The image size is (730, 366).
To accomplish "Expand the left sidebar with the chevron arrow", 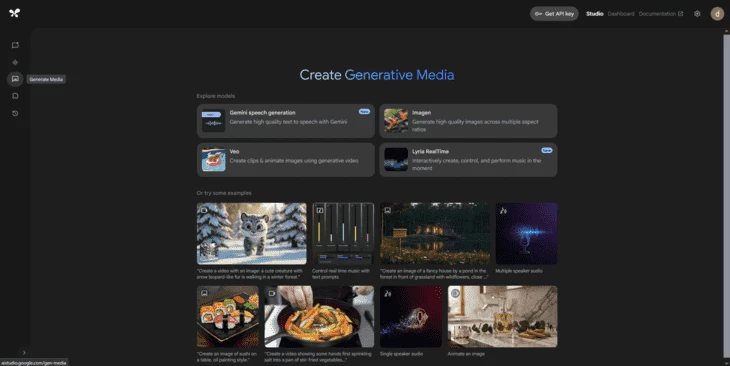I will pos(24,352).
